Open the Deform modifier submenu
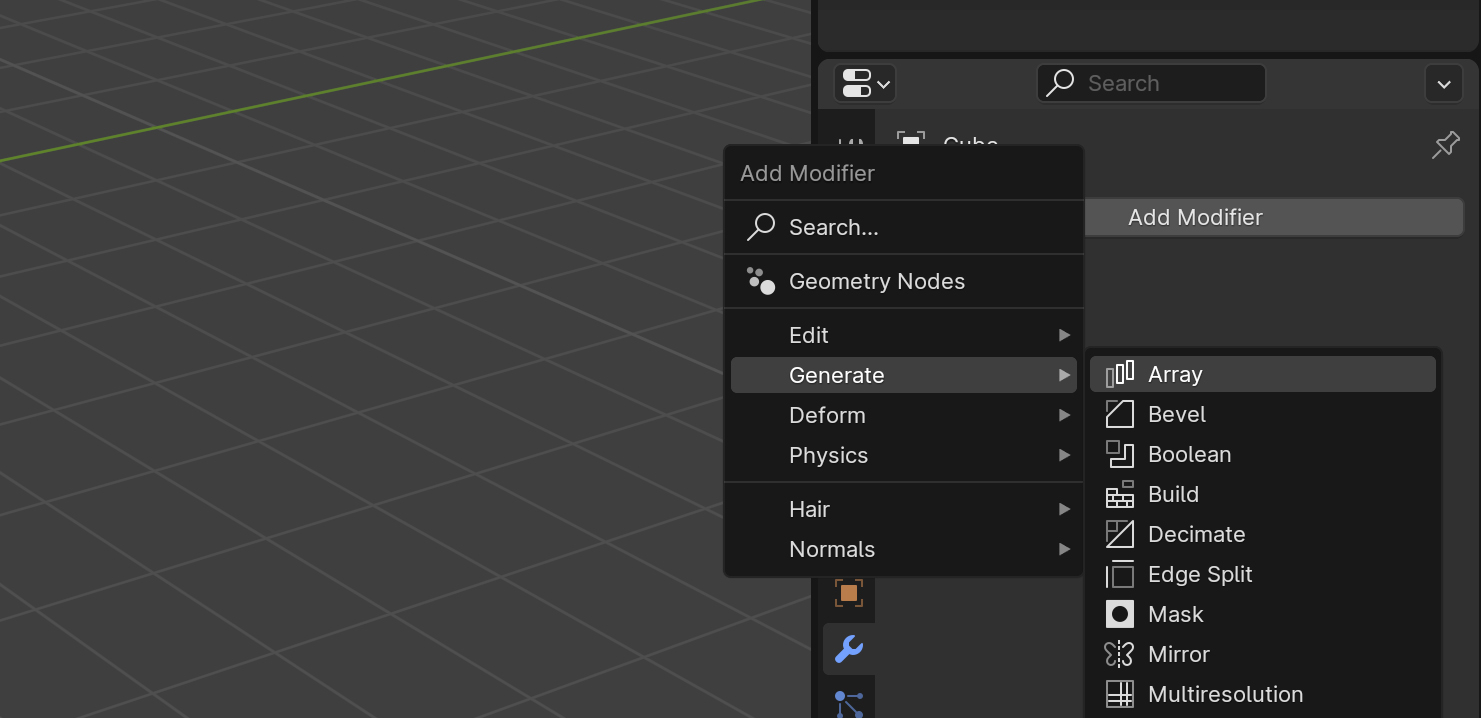The width and height of the screenshot is (1481, 718). [x=904, y=415]
